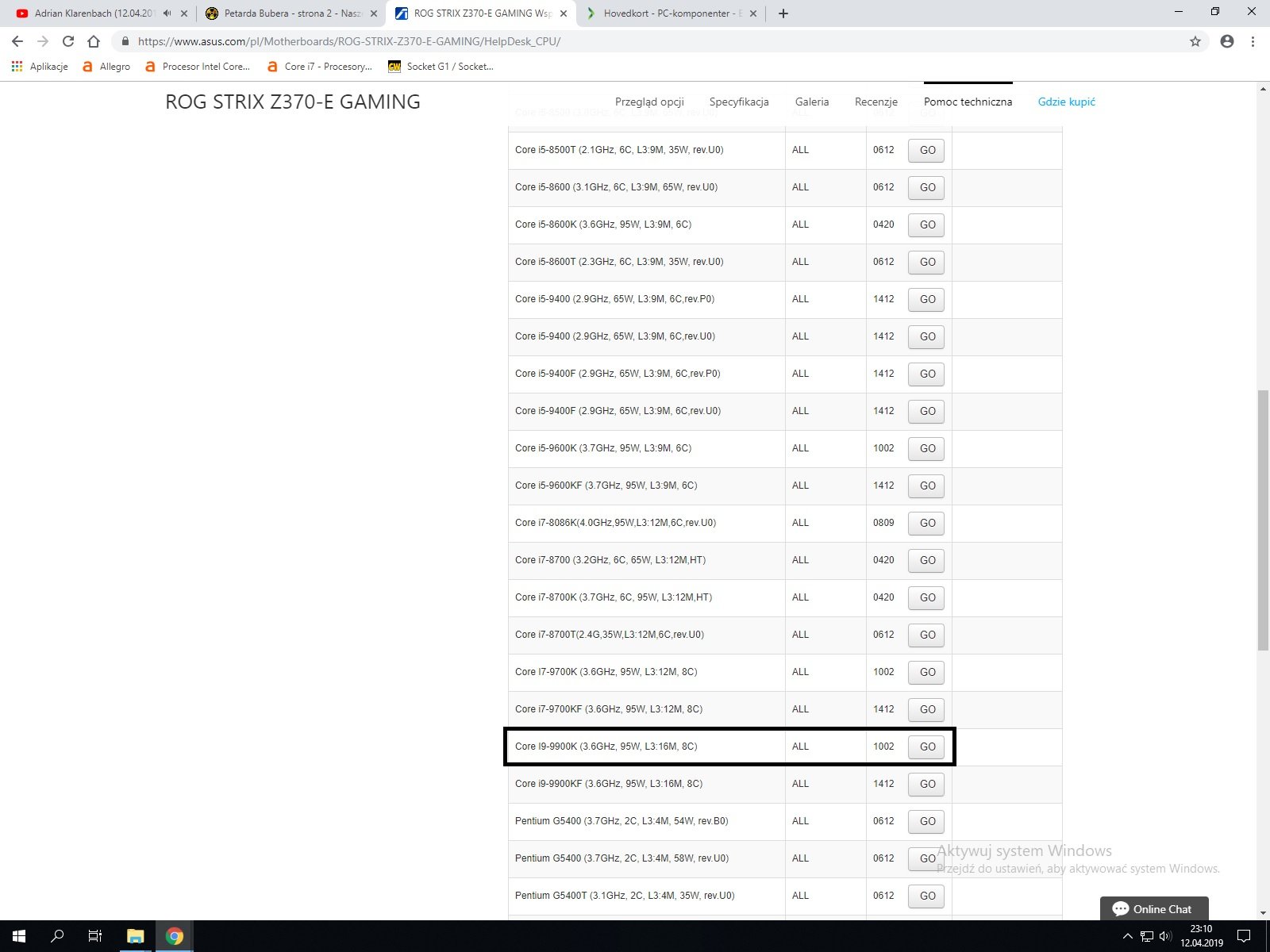Bookmark this page with the star icon
Image resolution: width=1270 pixels, height=952 pixels.
coord(1195,41)
